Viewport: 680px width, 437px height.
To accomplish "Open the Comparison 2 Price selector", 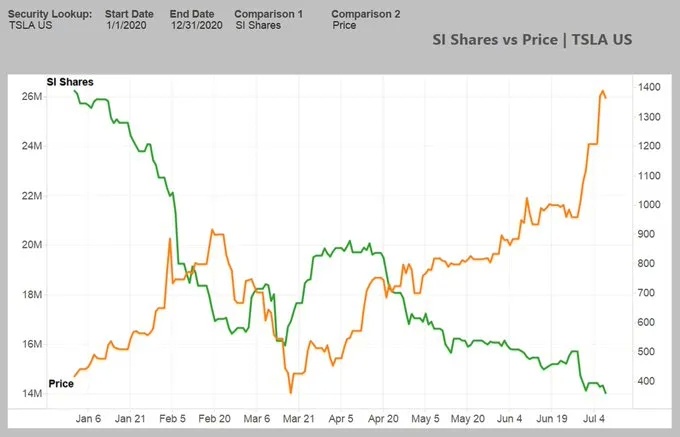I will pos(344,25).
